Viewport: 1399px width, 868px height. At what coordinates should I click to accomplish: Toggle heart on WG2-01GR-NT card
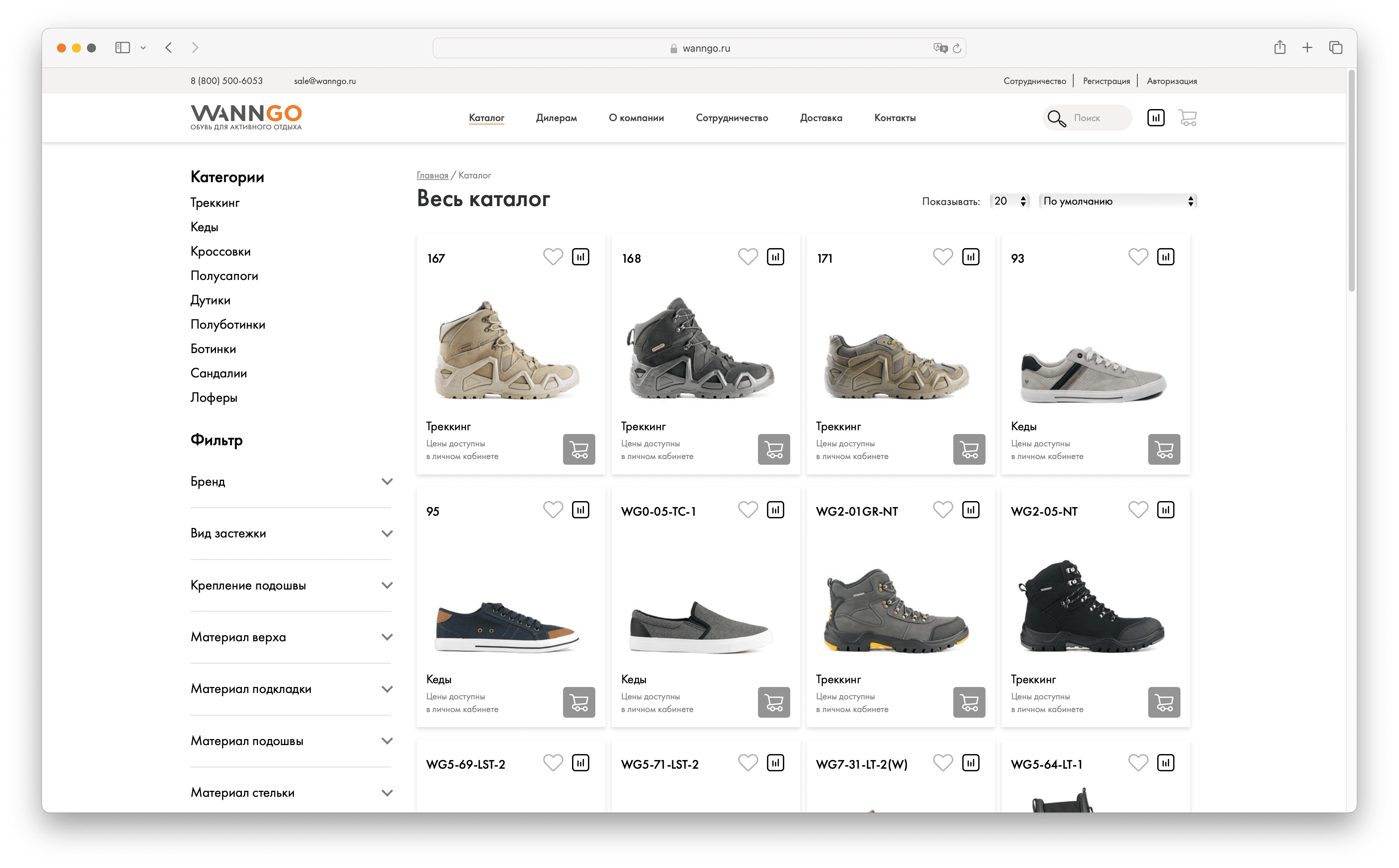pyautogui.click(x=943, y=510)
